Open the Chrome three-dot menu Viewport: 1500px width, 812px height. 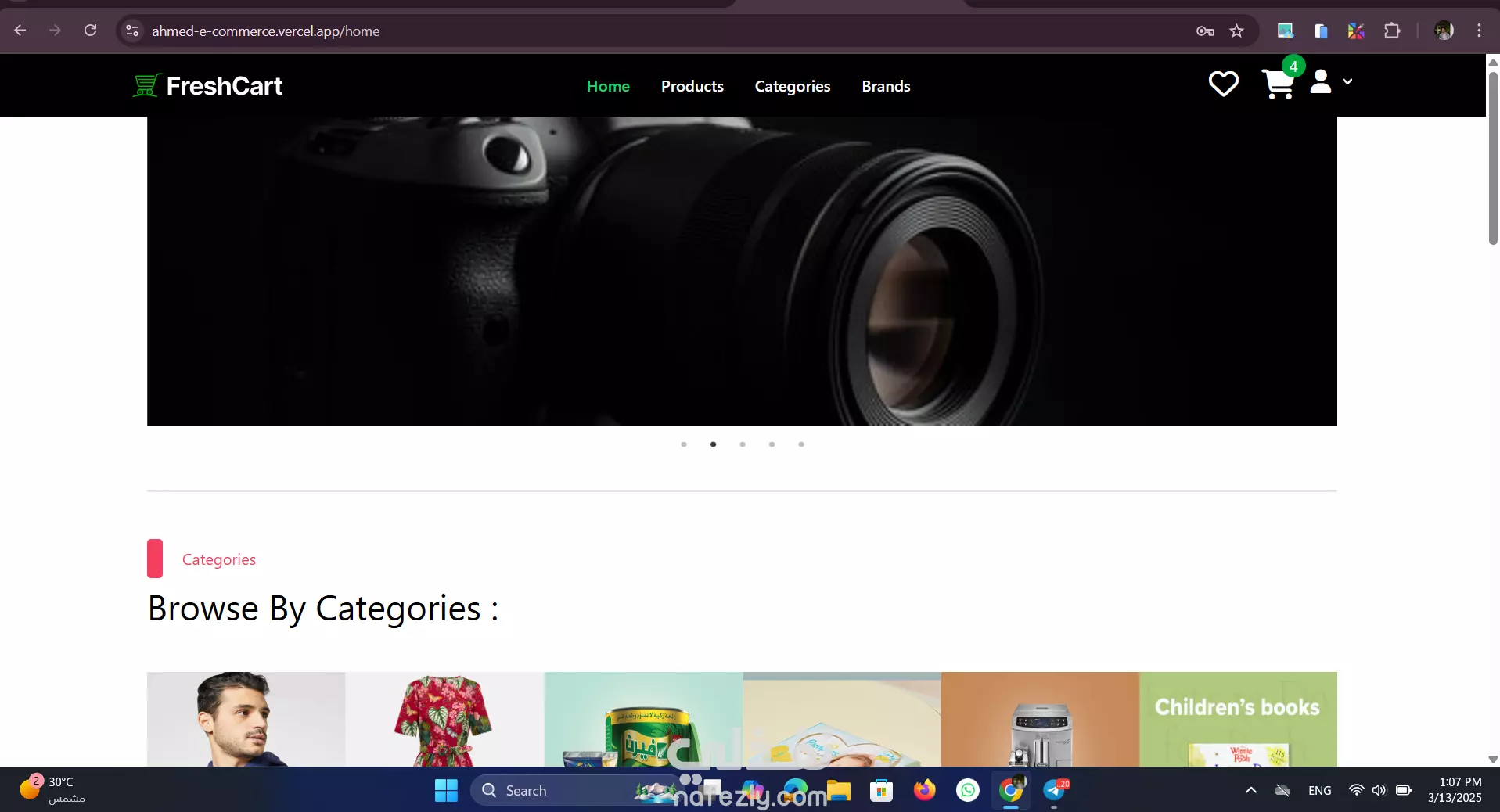point(1479,31)
